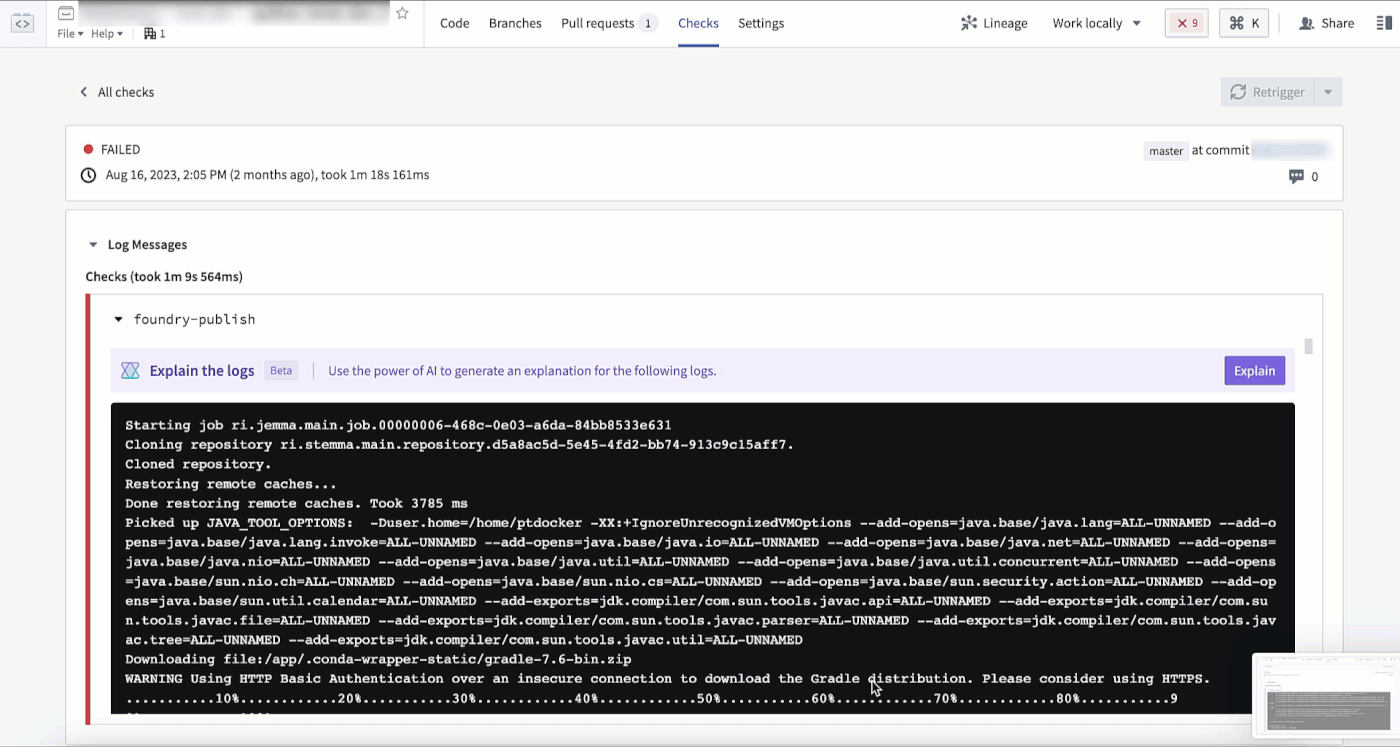The height and width of the screenshot is (747, 1400).
Task: Click the Retrigger button
Action: coord(1267,92)
